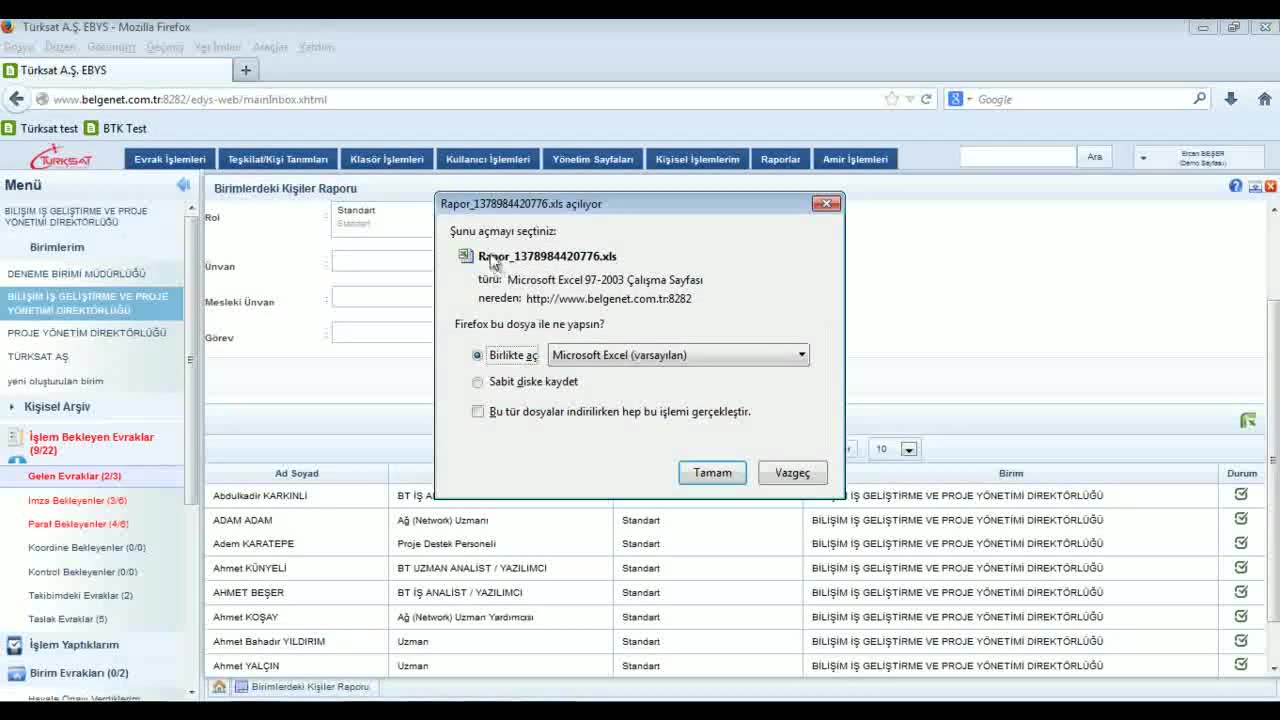Screen dimensions: 1280x720
Task: Go to the Firefox home icon
Action: click(1264, 99)
